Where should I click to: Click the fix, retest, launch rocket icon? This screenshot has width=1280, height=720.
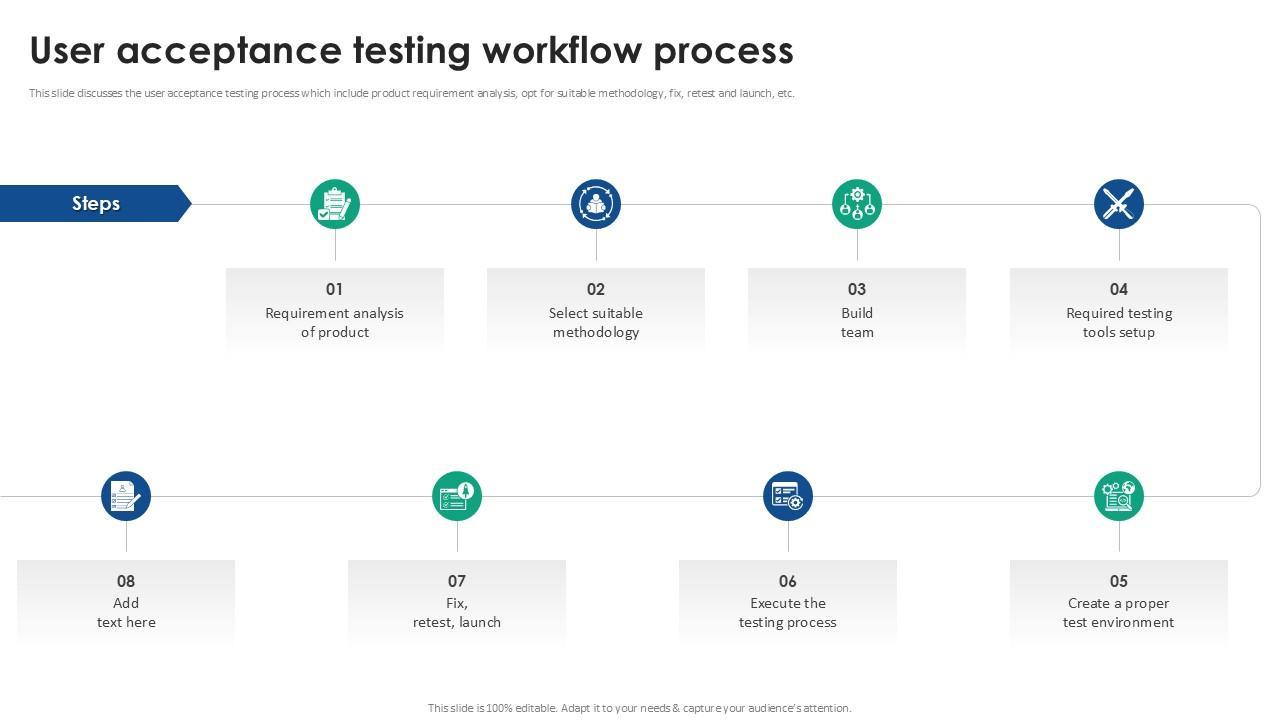pyautogui.click(x=457, y=496)
